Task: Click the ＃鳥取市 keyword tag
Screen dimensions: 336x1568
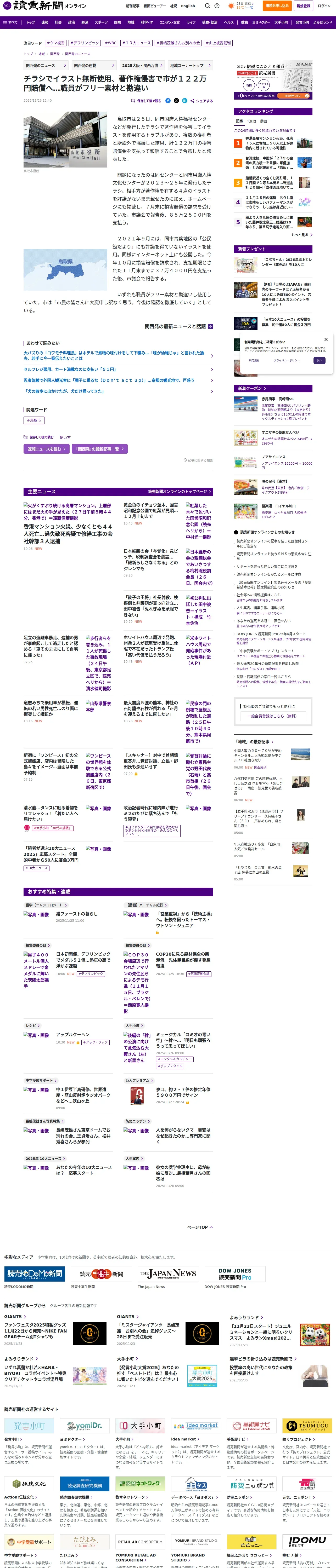Action: point(34,420)
